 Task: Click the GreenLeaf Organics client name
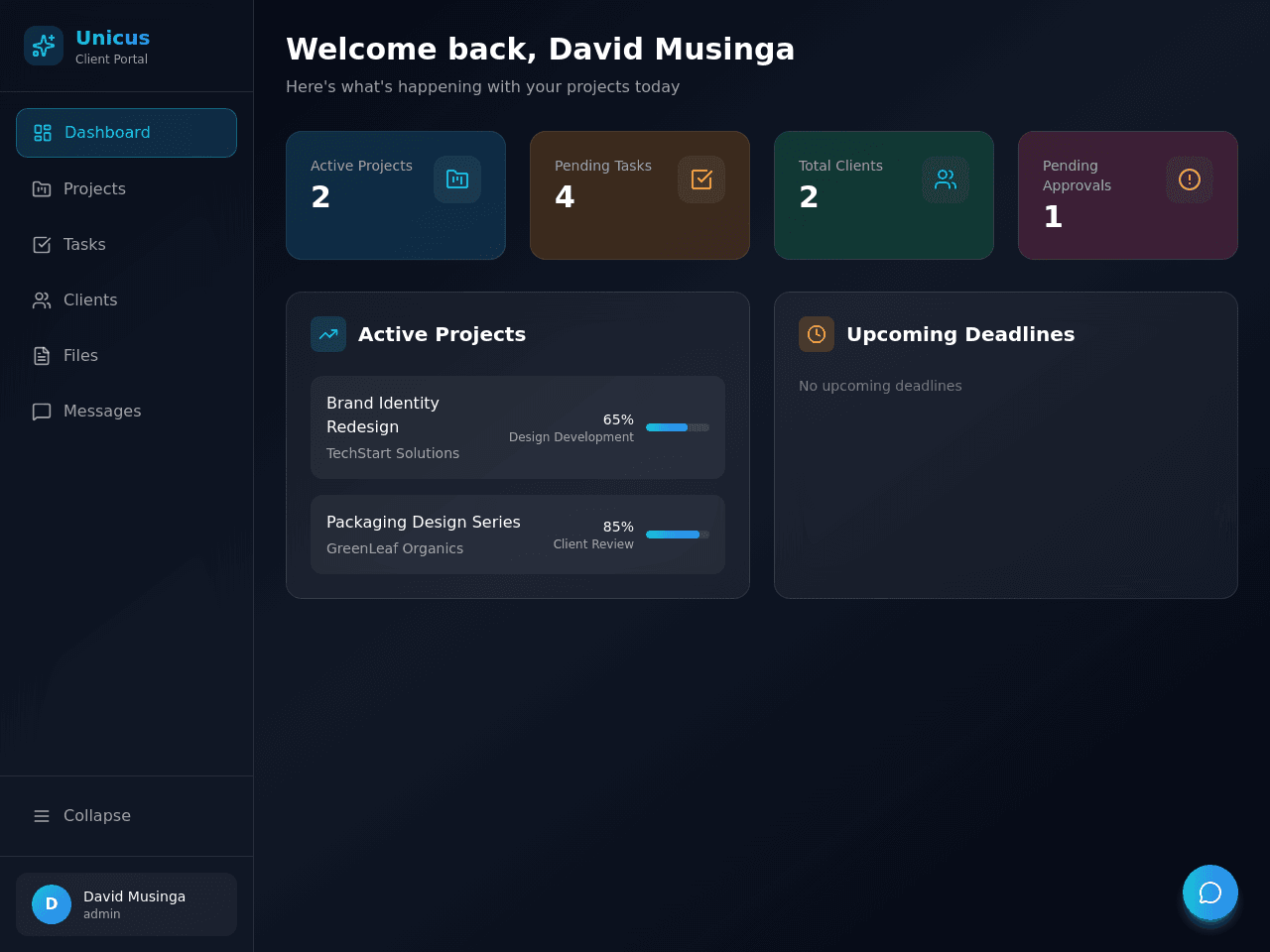click(395, 548)
